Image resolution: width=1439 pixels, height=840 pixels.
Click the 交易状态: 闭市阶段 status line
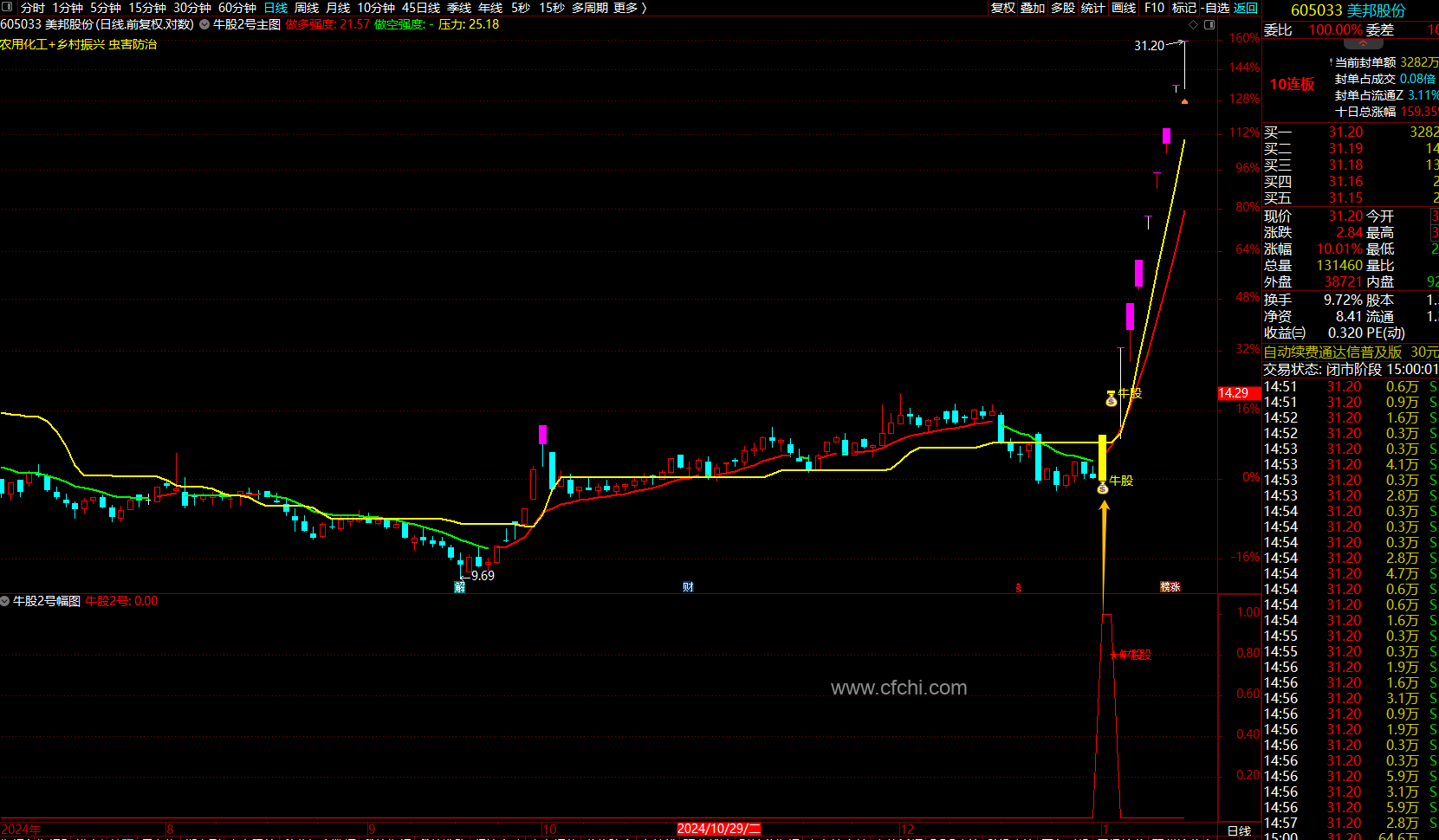point(1351,369)
